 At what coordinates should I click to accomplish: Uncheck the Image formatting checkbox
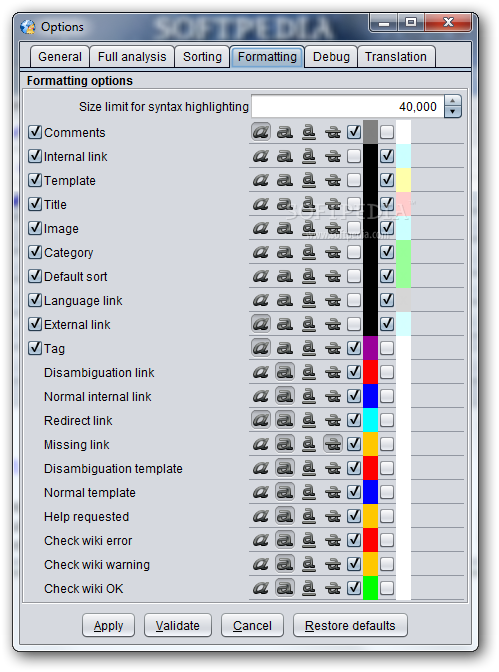point(35,228)
